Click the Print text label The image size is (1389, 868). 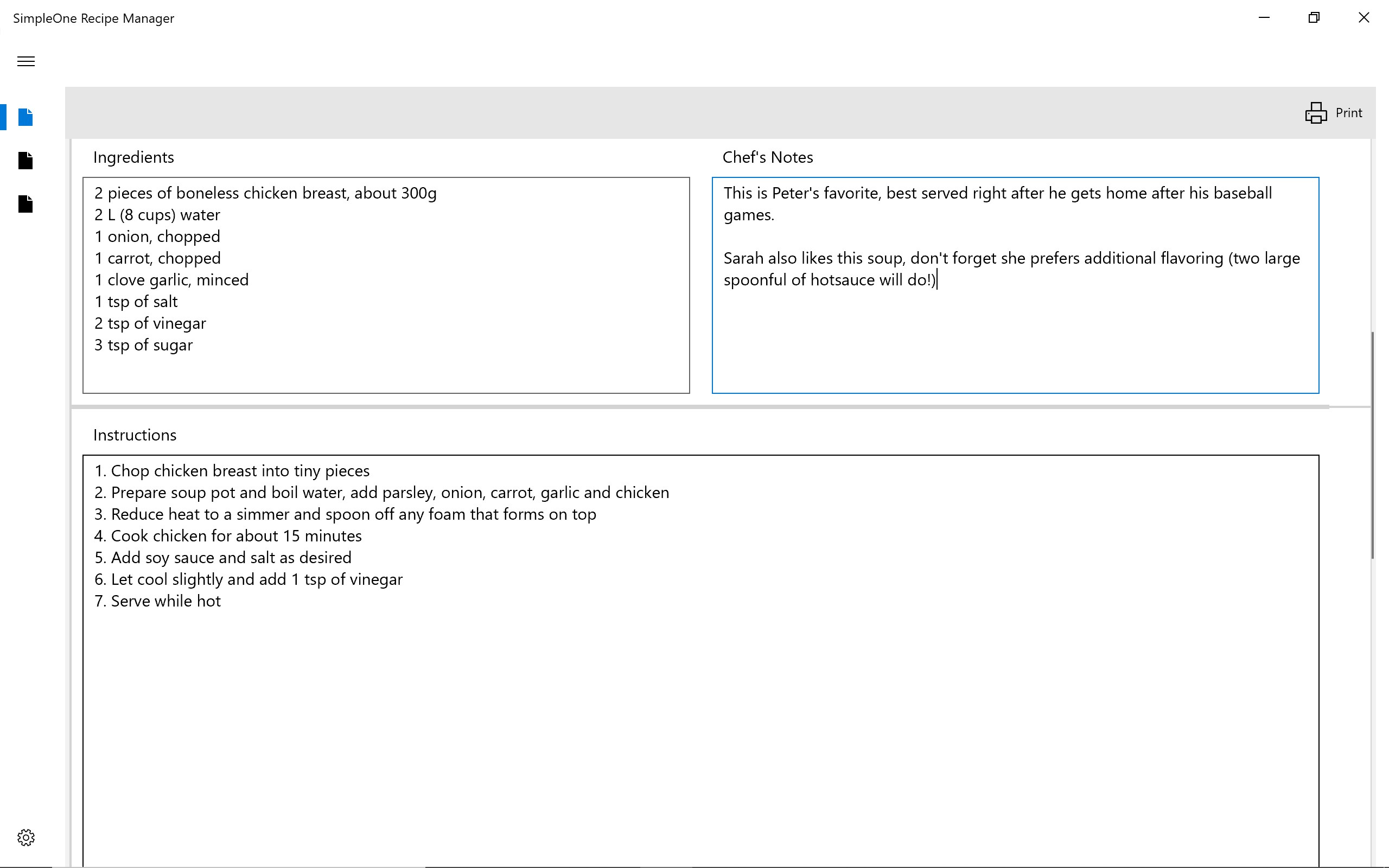pyautogui.click(x=1348, y=112)
